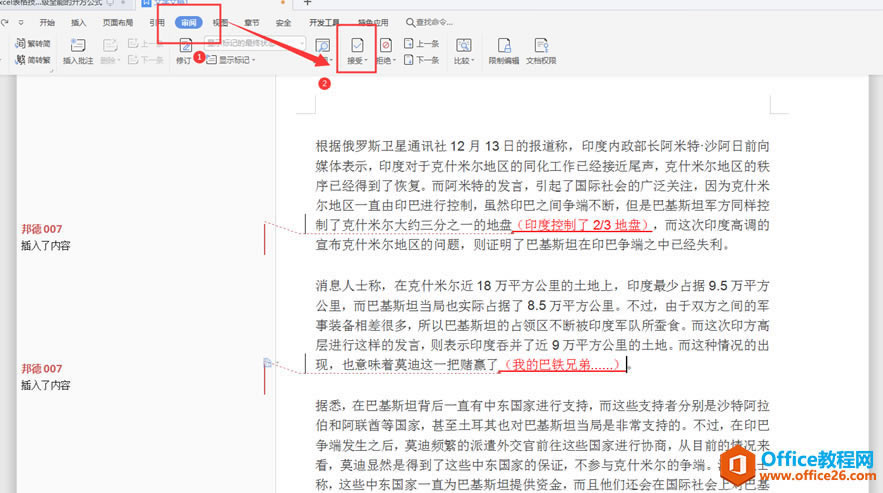Open 限制编辑 restrict editing
Screen dimensions: 883x493
click(x=504, y=51)
